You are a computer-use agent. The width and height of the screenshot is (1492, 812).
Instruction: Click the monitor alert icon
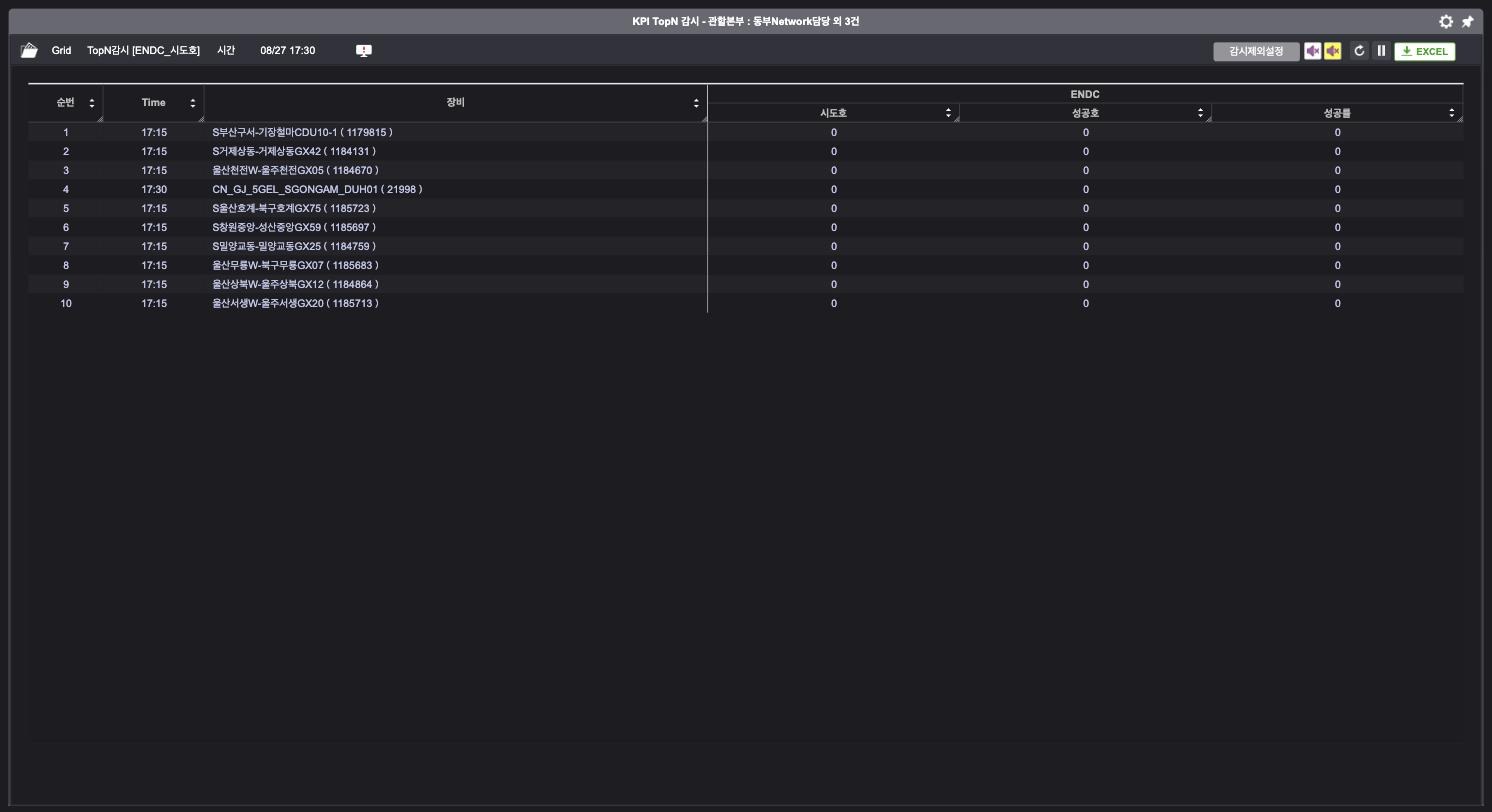coord(364,51)
